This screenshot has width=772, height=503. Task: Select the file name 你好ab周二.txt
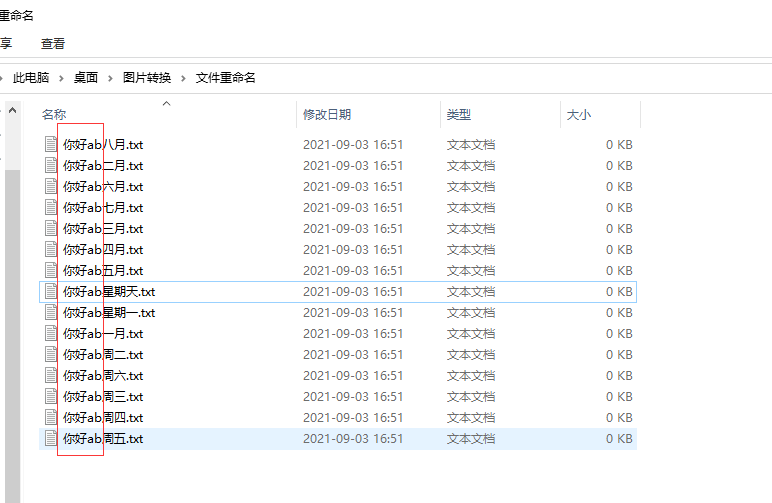pos(103,355)
